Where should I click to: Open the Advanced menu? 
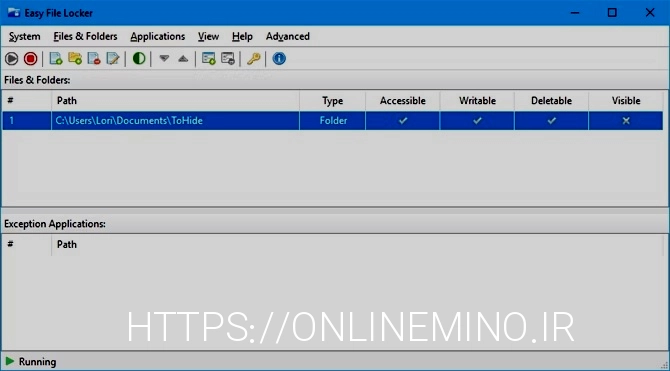coord(288,36)
